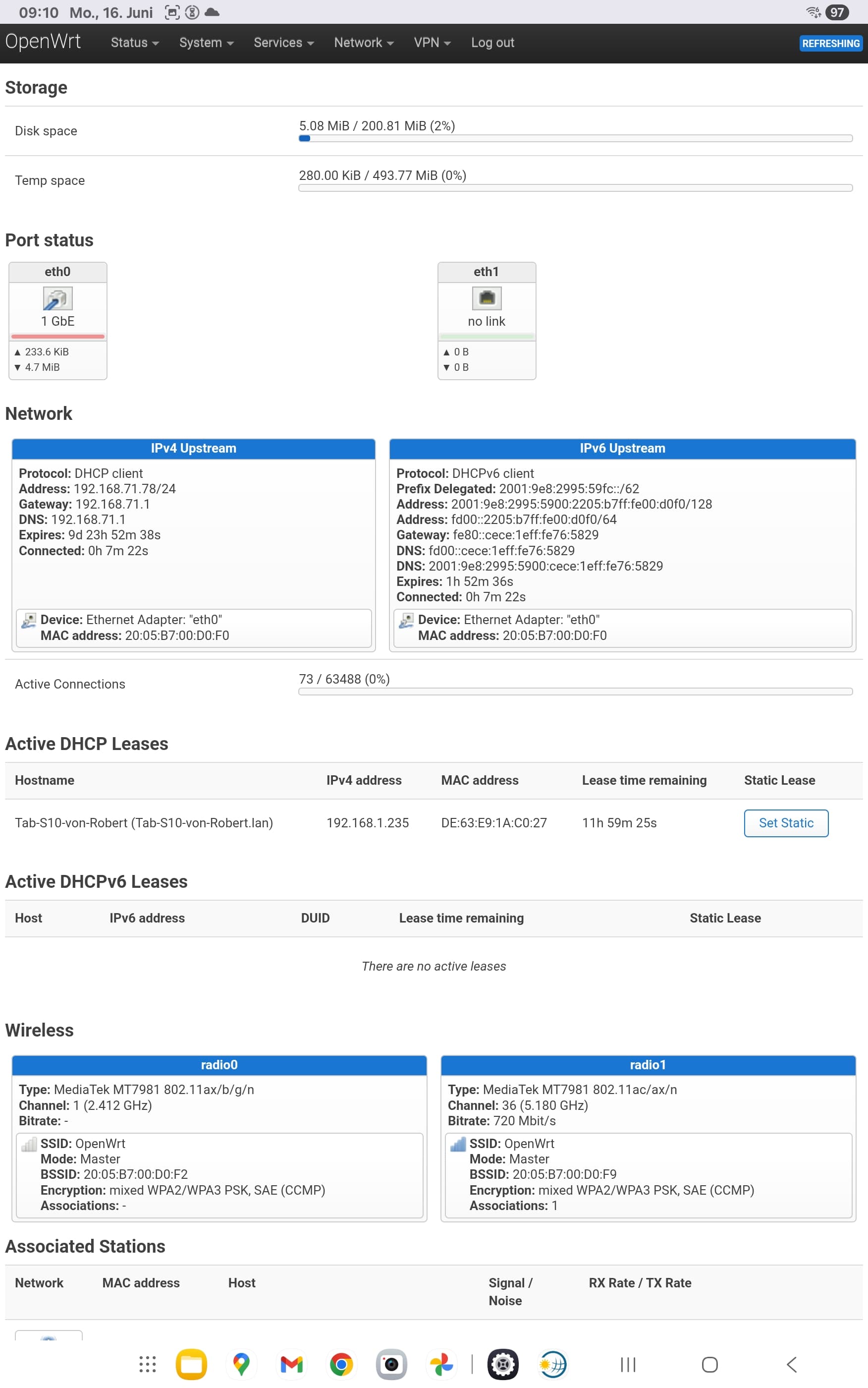Tap the screenshot capture icon in status bar
This screenshot has height=1388, width=868.
click(x=171, y=12)
